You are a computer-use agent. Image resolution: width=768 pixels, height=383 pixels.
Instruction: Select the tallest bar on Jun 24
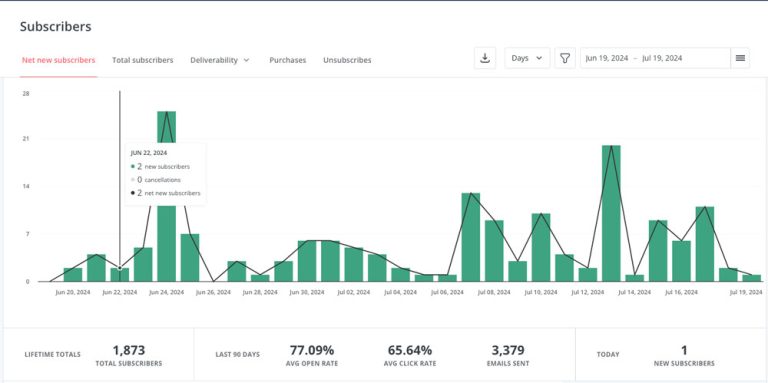coord(167,196)
